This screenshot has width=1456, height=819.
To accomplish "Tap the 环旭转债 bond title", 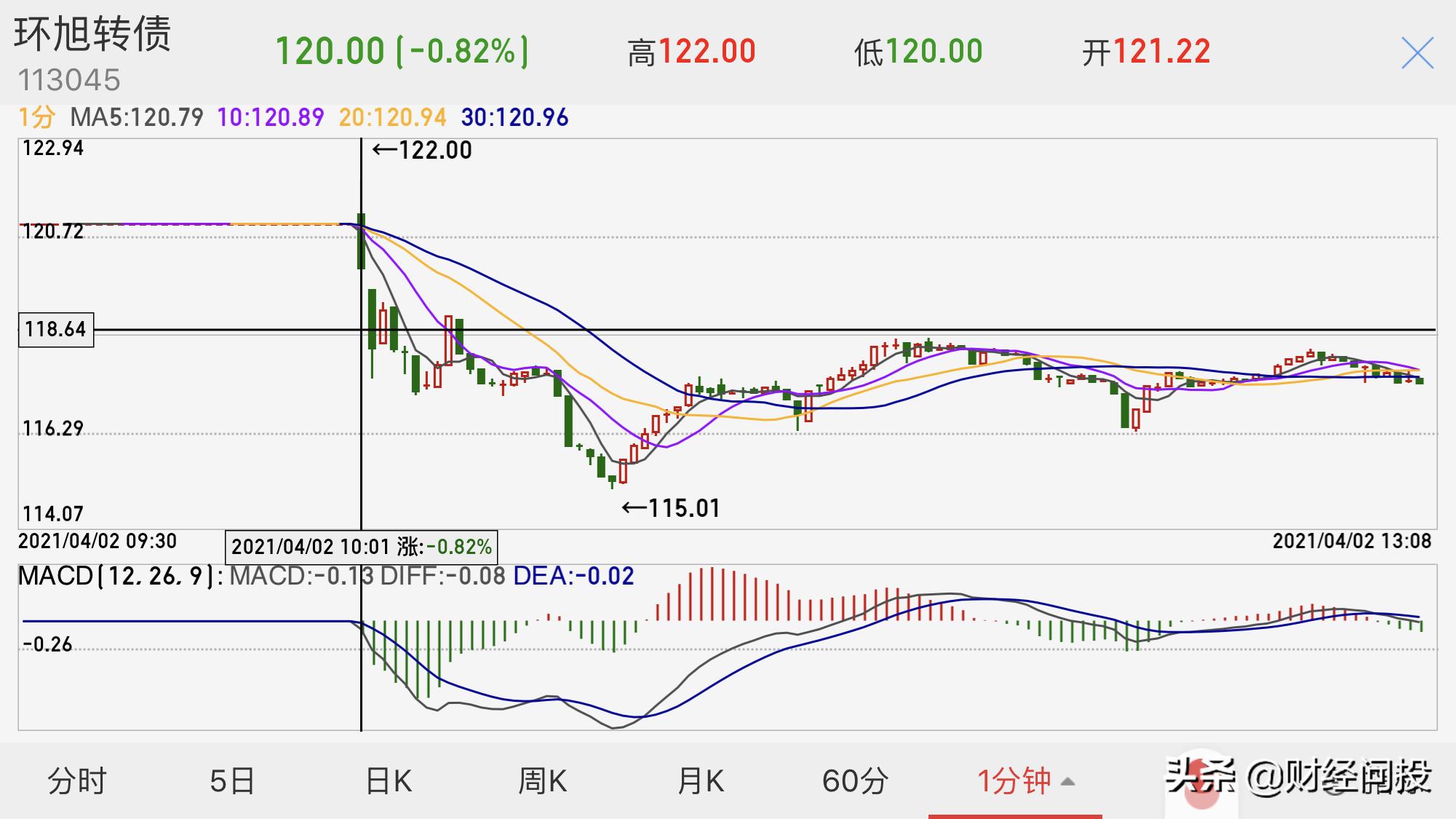I will tap(92, 34).
